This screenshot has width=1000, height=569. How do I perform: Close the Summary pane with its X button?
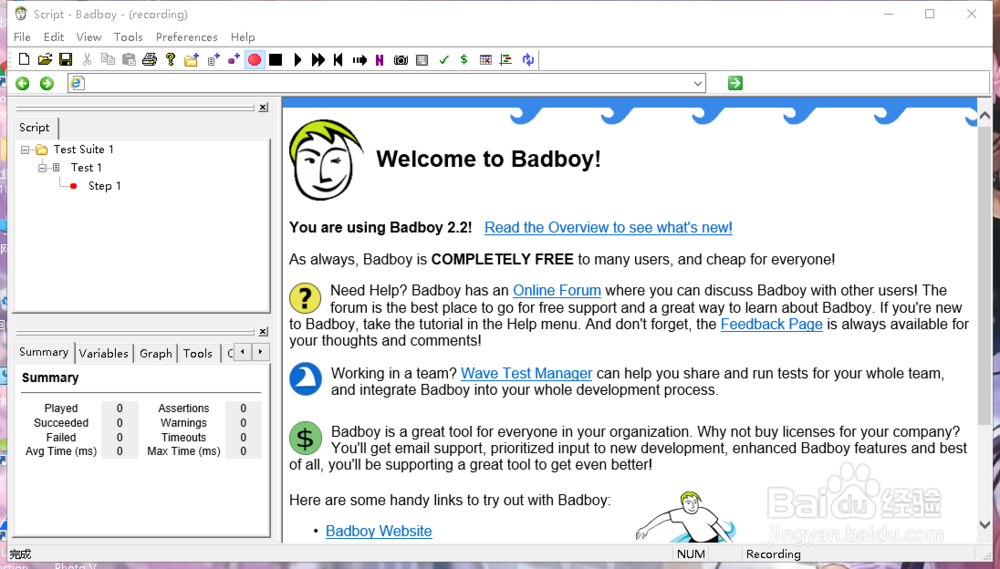click(263, 332)
